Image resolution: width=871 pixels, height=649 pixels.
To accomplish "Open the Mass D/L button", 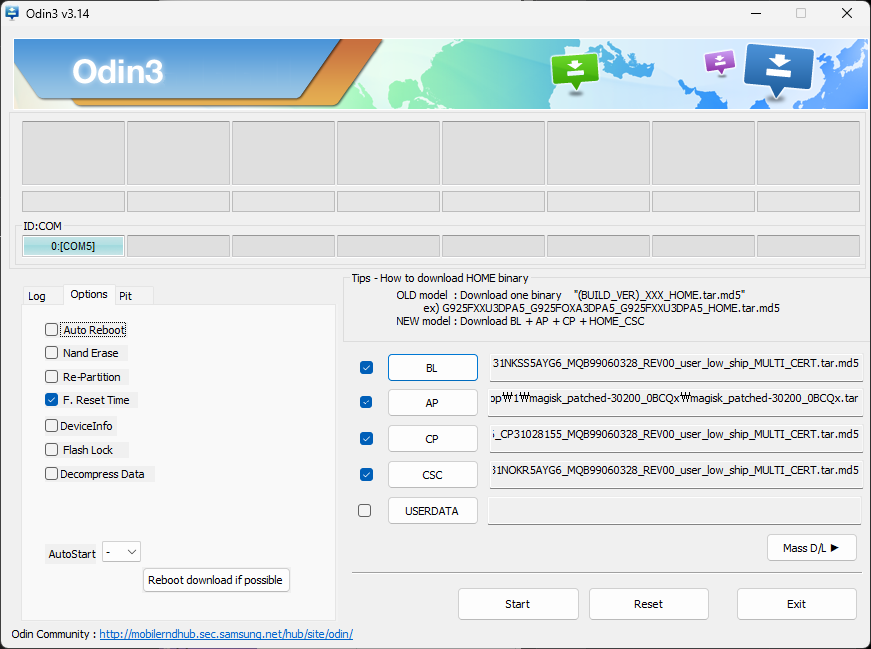I will 812,548.
